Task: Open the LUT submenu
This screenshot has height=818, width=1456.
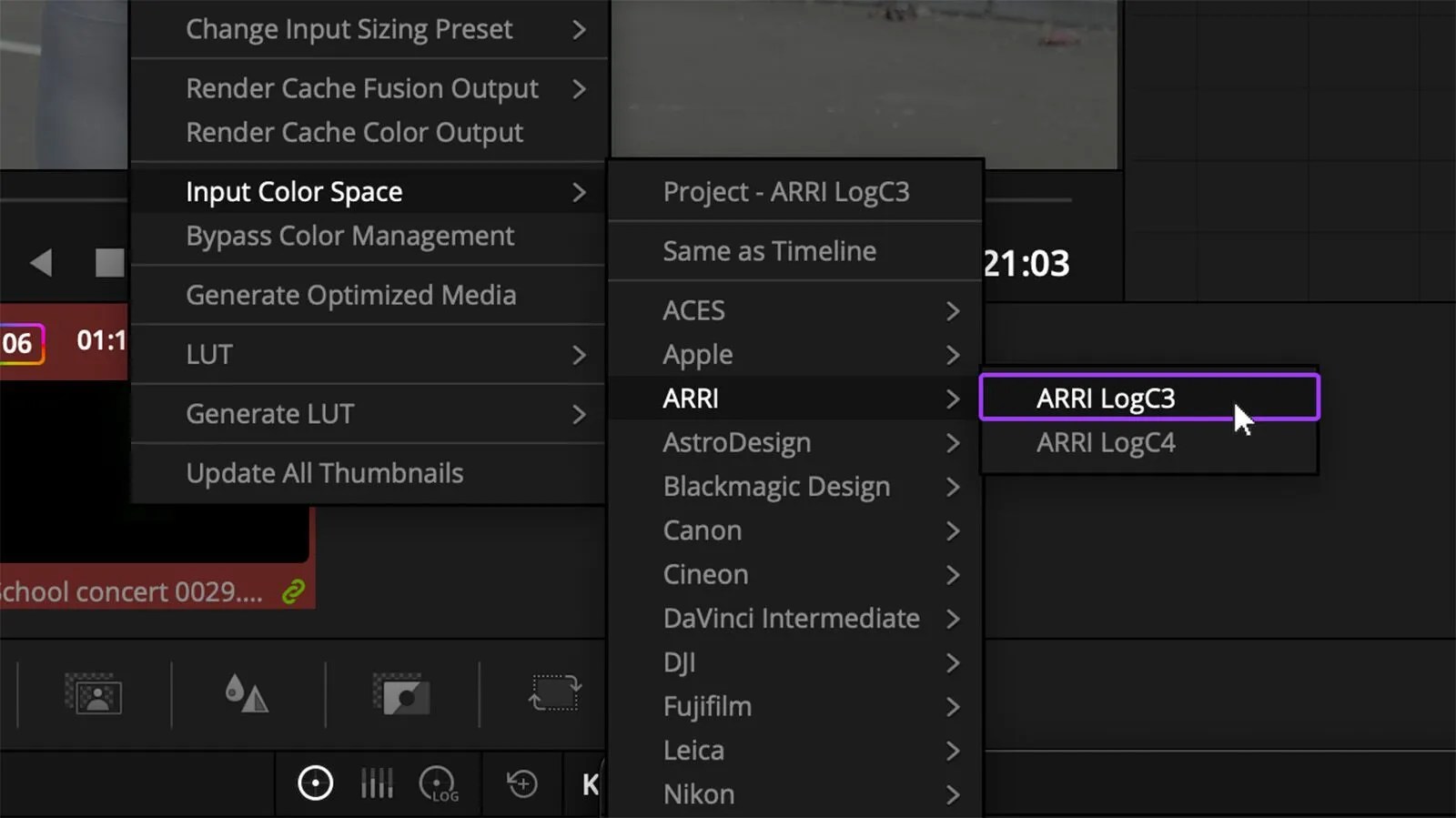Action: (369, 354)
